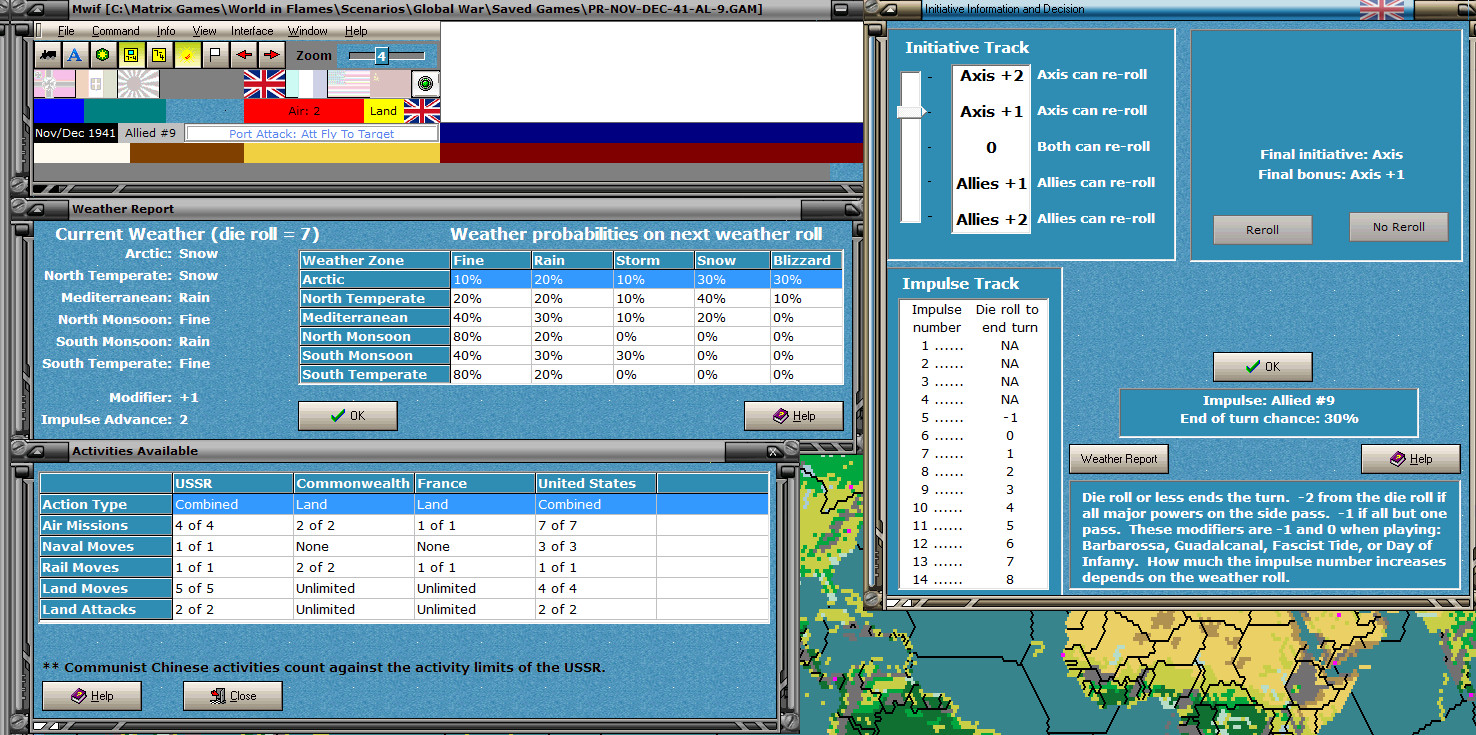Select the Japanese rising sun flag

pyautogui.click(x=138, y=84)
